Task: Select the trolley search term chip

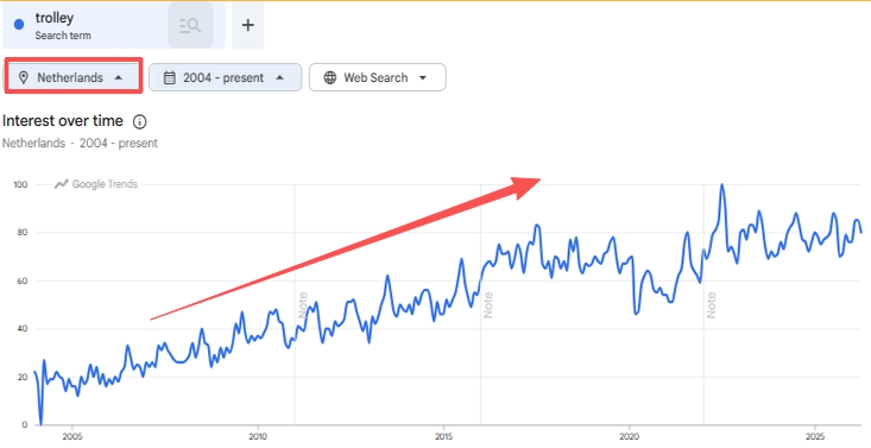Action: 86,25
